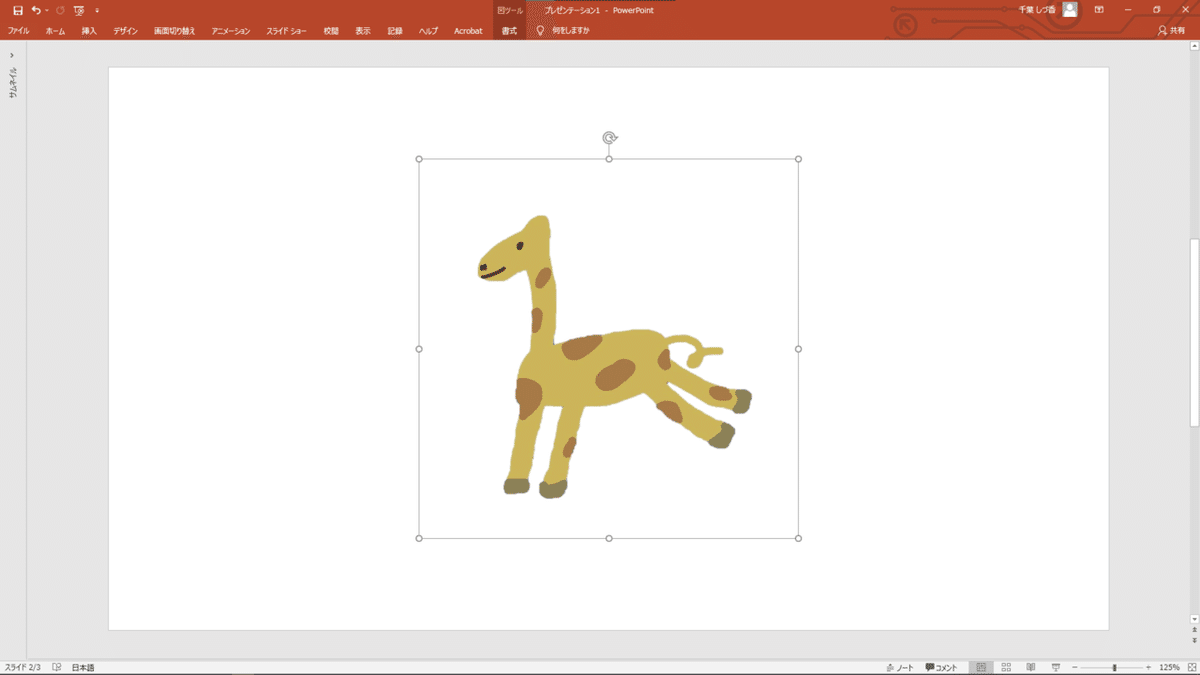Click the right-middle picture sizing handle
The image size is (1200, 675).
pyautogui.click(x=798, y=349)
